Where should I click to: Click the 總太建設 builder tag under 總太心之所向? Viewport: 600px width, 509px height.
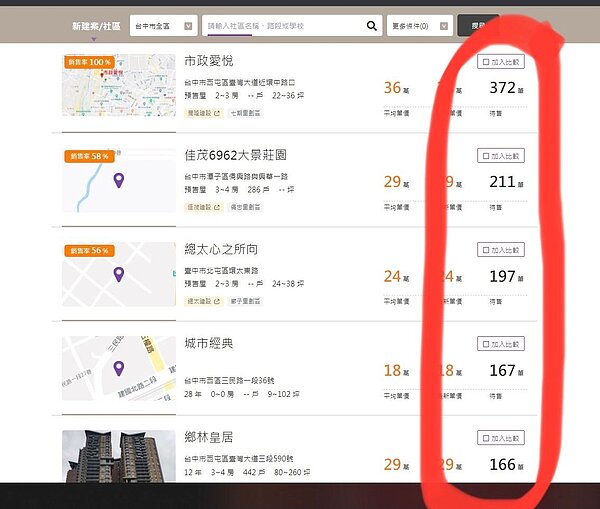(x=204, y=302)
